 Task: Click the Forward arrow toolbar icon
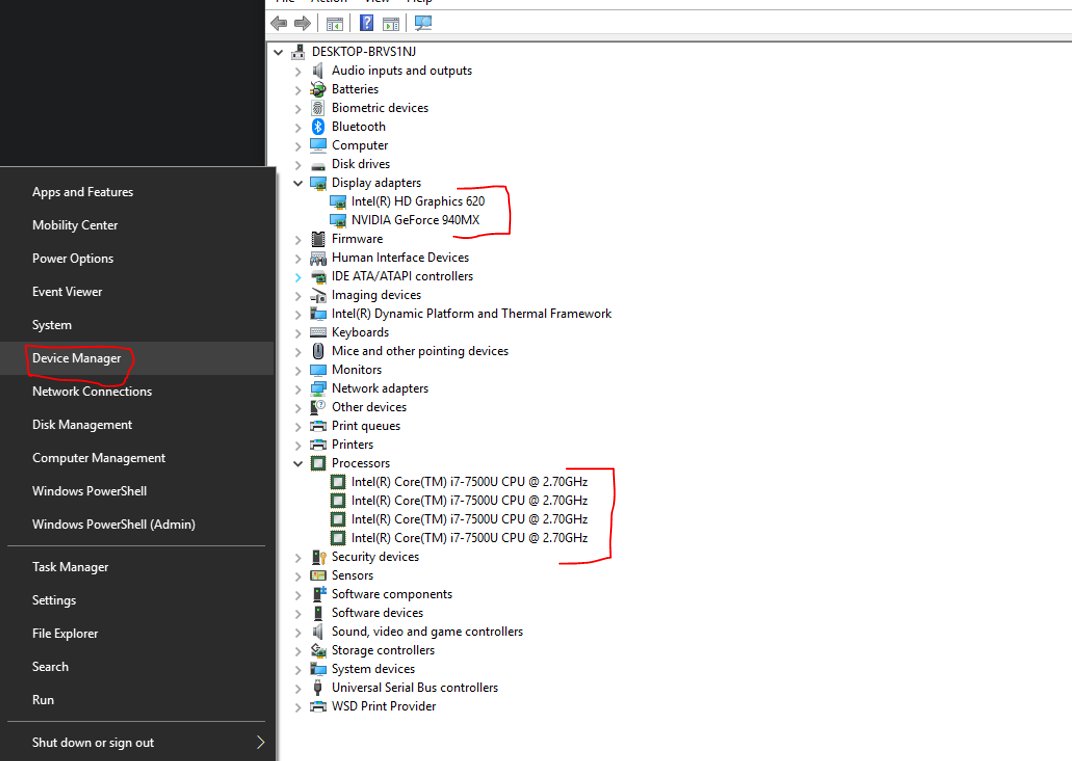(x=302, y=23)
